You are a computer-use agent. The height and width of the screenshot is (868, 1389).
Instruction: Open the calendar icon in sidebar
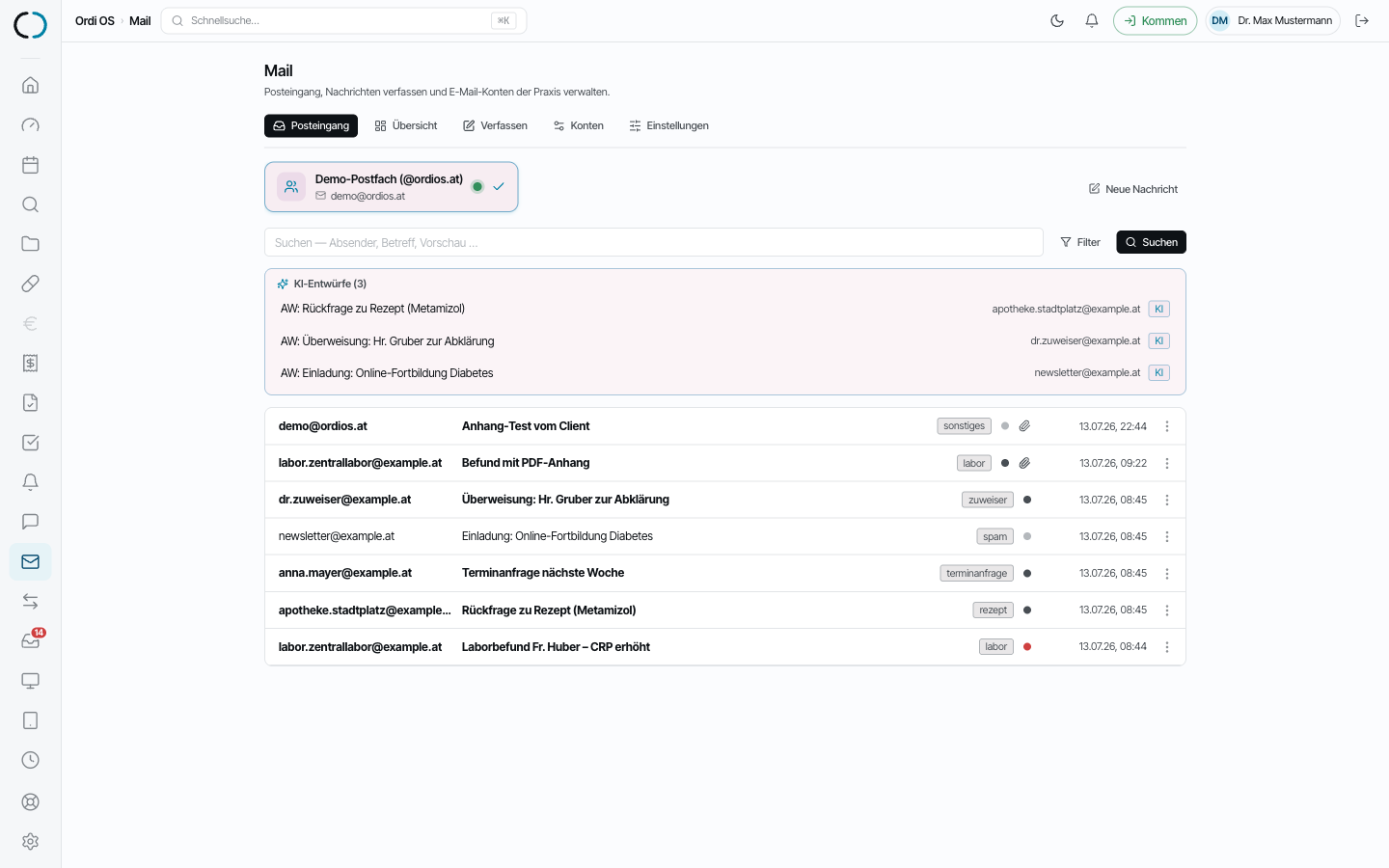click(x=31, y=165)
